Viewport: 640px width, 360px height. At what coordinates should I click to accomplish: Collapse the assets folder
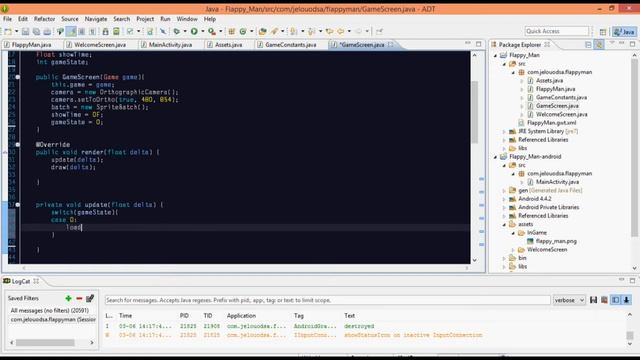tap(504, 224)
